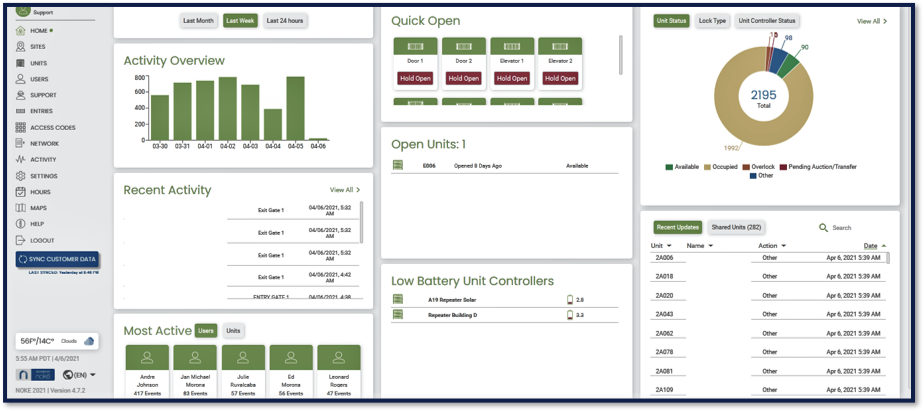Click the 04-05 activity bar
The height and width of the screenshot is (411, 924).
point(295,108)
